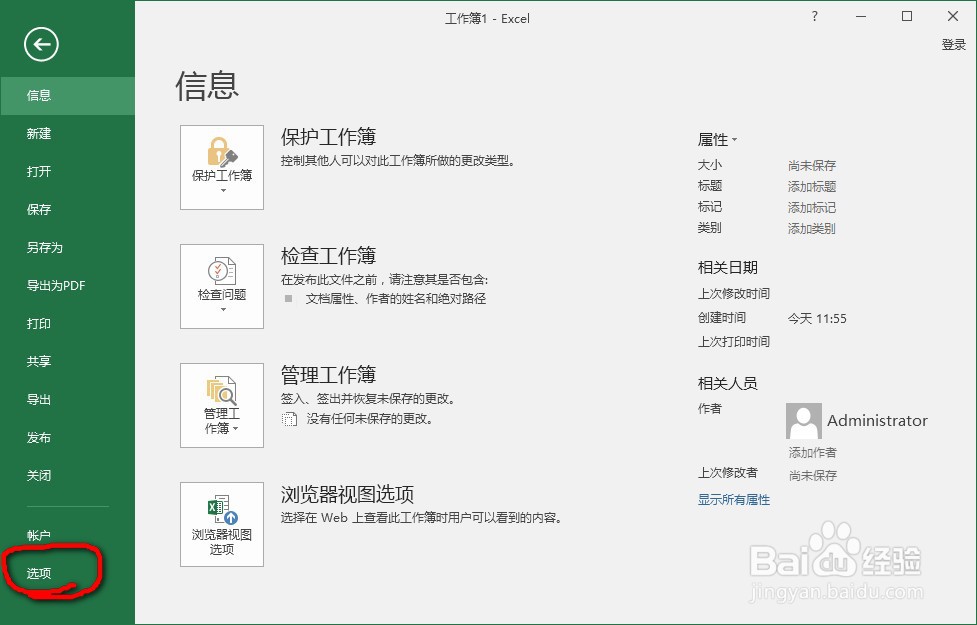977x625 pixels.
Task: Go back using the circular arrow icon
Action: pyautogui.click(x=41, y=44)
